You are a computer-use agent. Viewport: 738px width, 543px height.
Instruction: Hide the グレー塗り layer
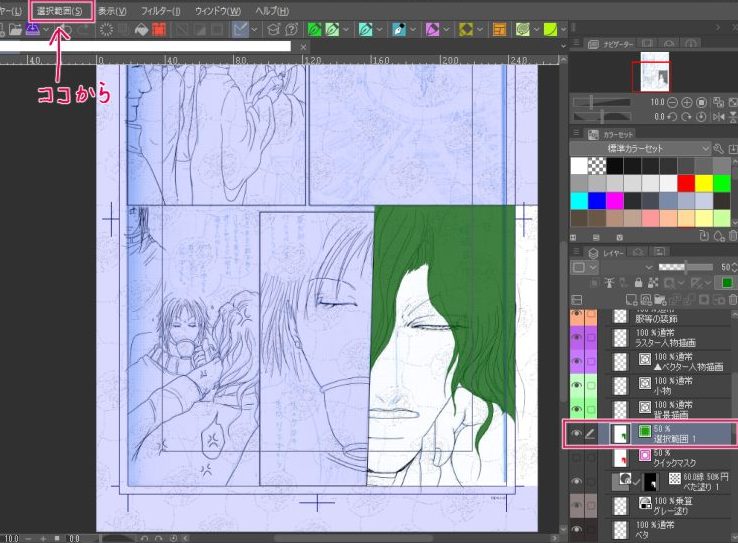pos(576,507)
